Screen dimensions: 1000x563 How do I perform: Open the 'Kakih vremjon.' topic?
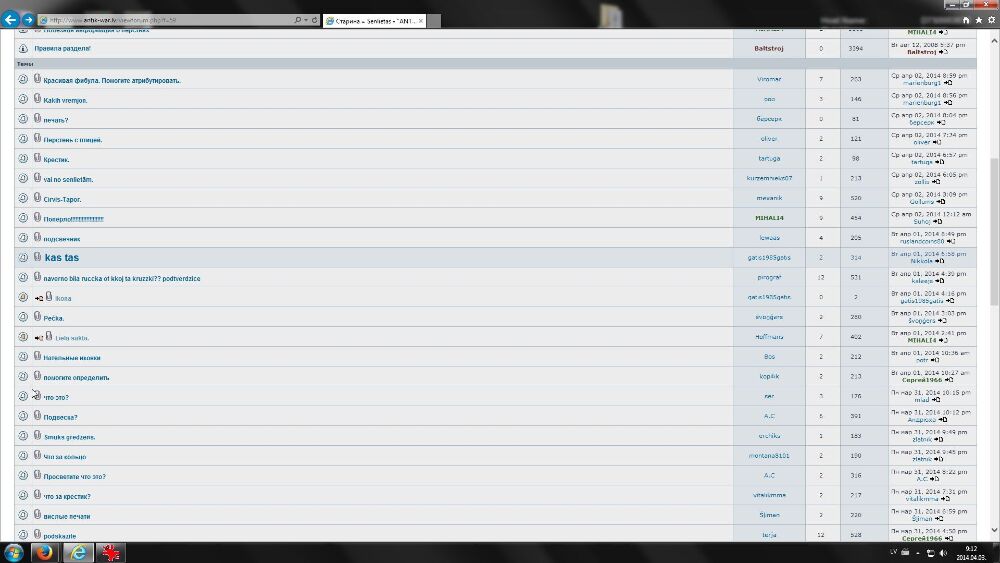65,101
